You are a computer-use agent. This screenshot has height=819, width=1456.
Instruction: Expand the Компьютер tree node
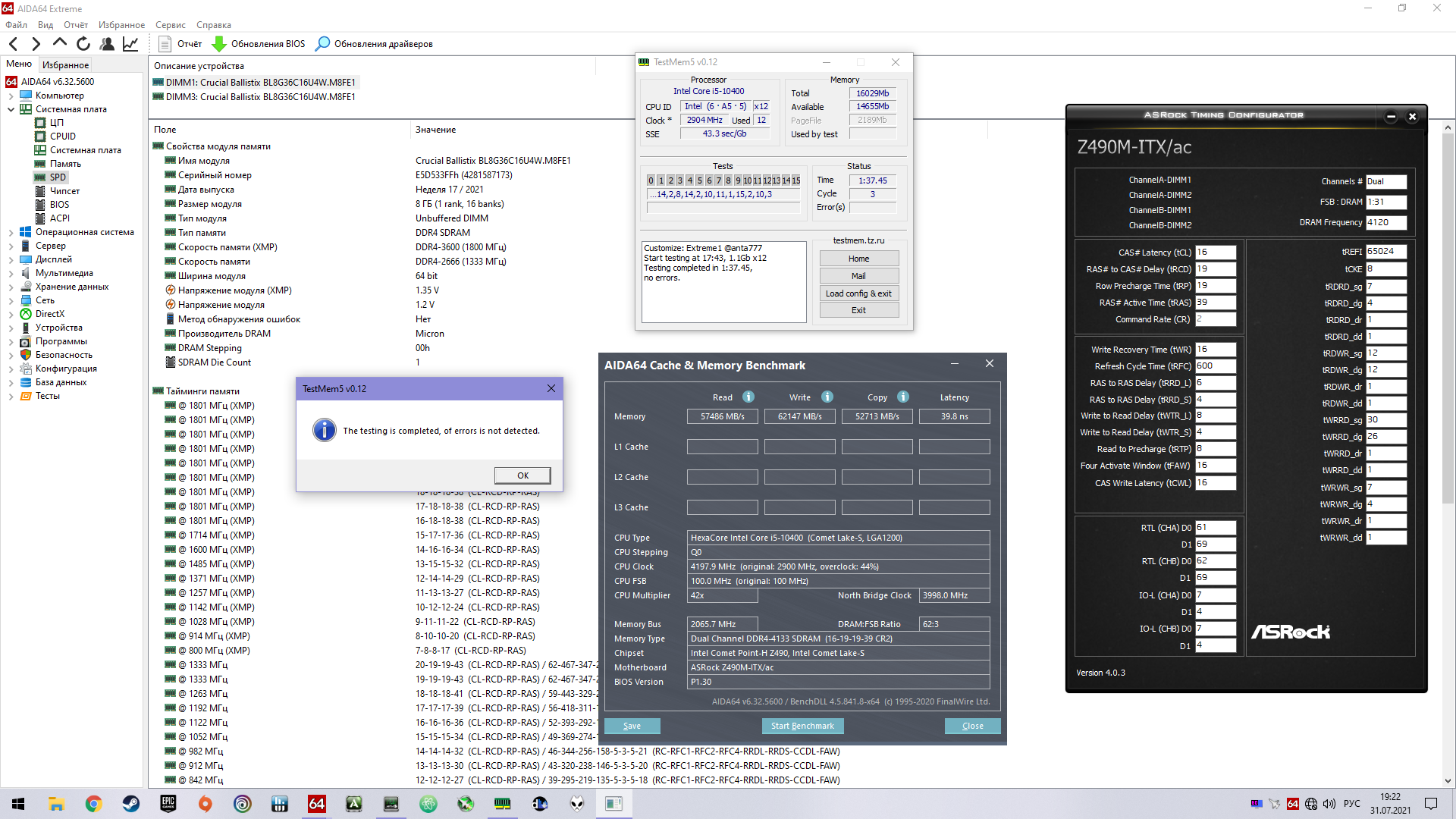[x=11, y=96]
